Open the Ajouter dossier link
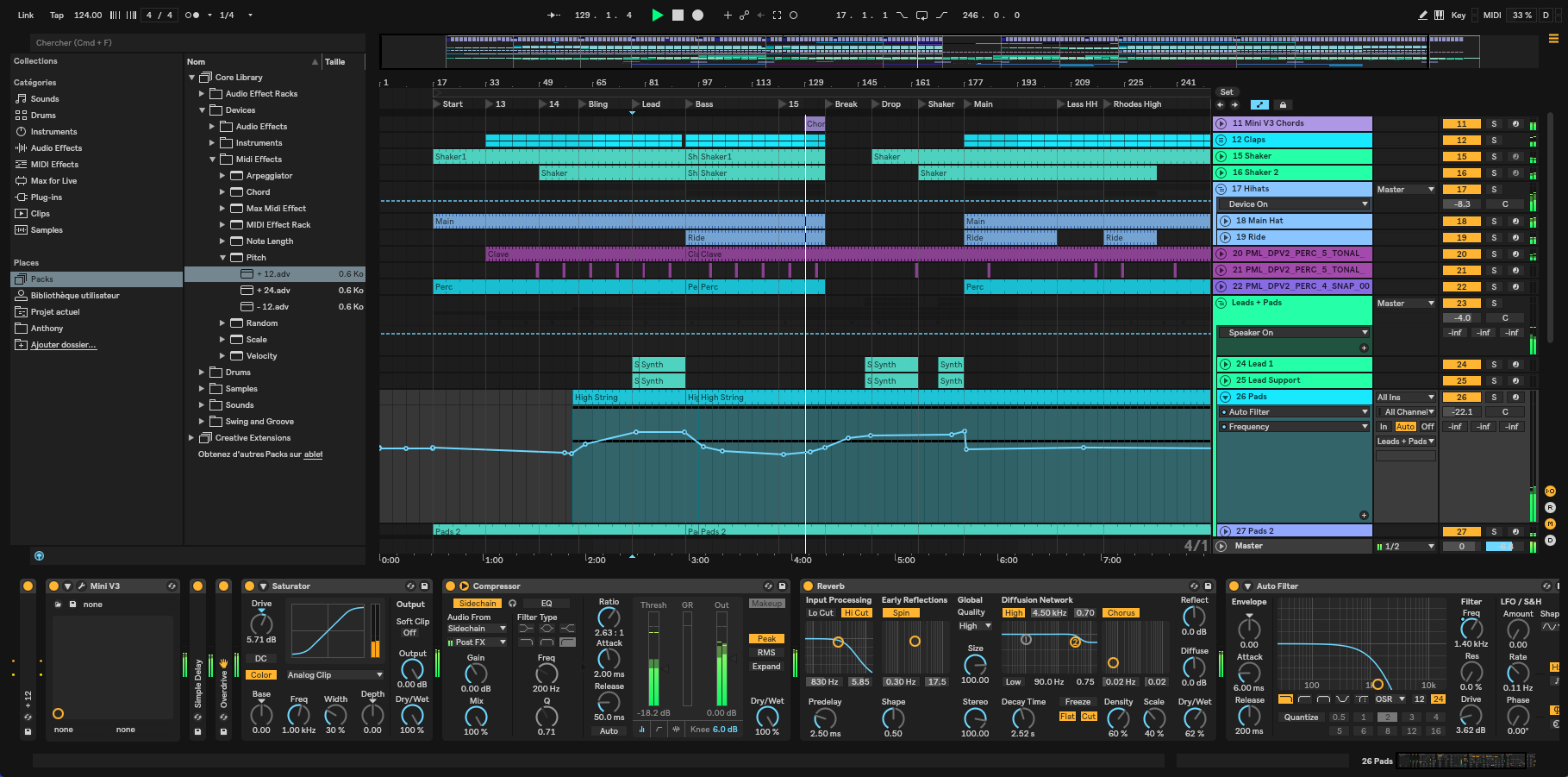The height and width of the screenshot is (777, 1568). click(64, 345)
